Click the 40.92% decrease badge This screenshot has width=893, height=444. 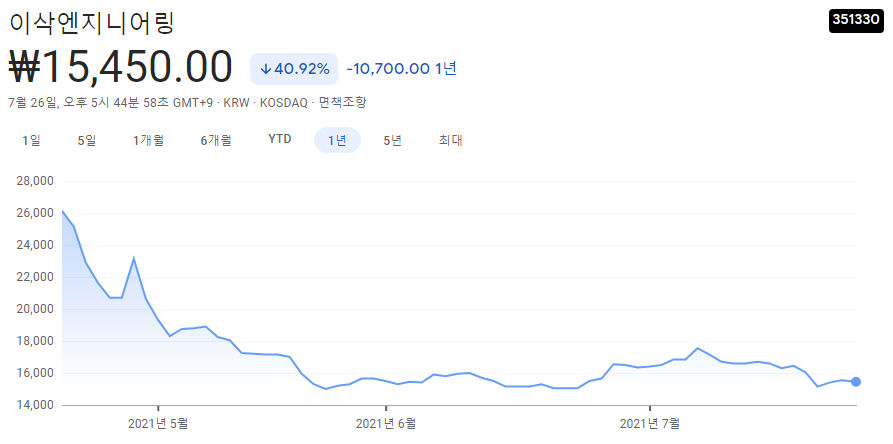tap(294, 69)
